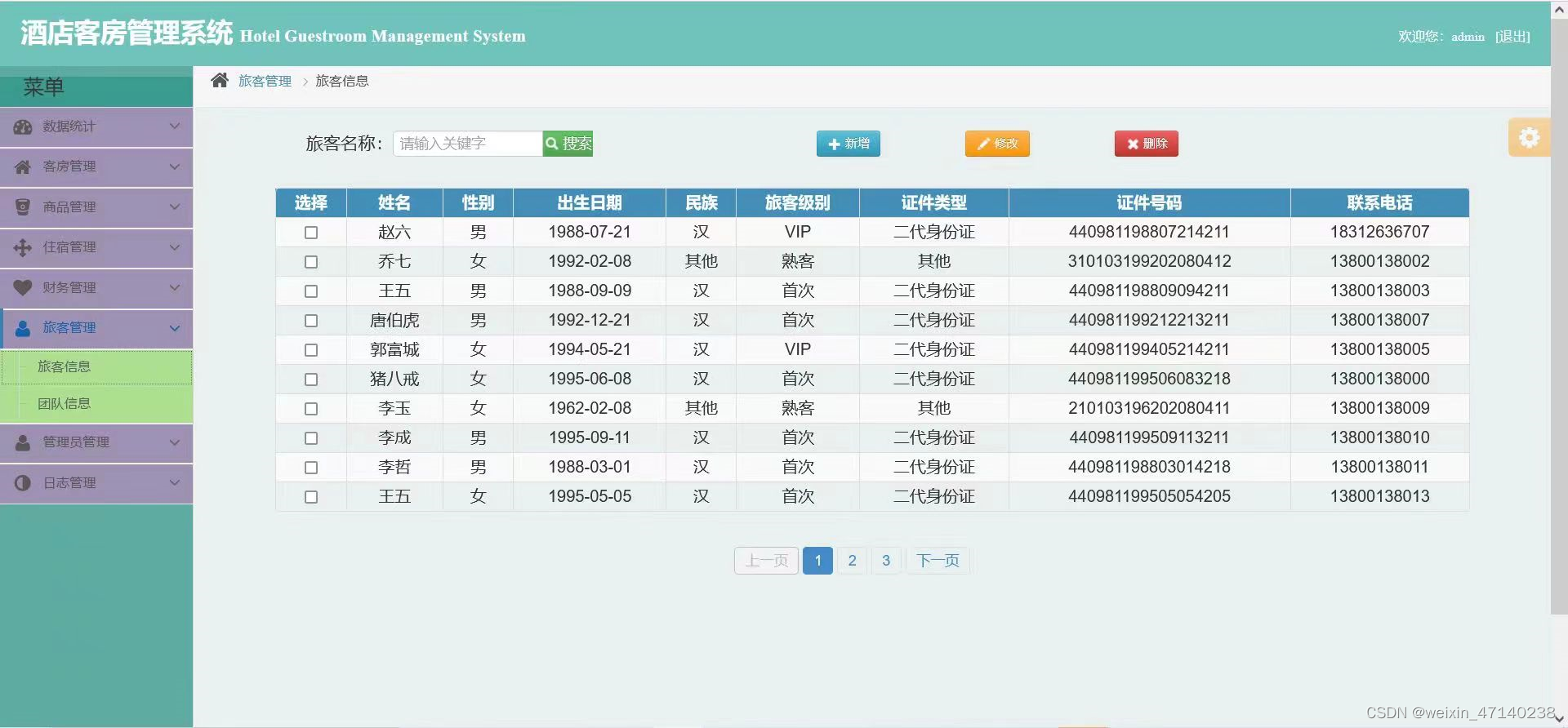Select the checkbox in row 13800138013
The width and height of the screenshot is (1568, 728).
pos(311,497)
